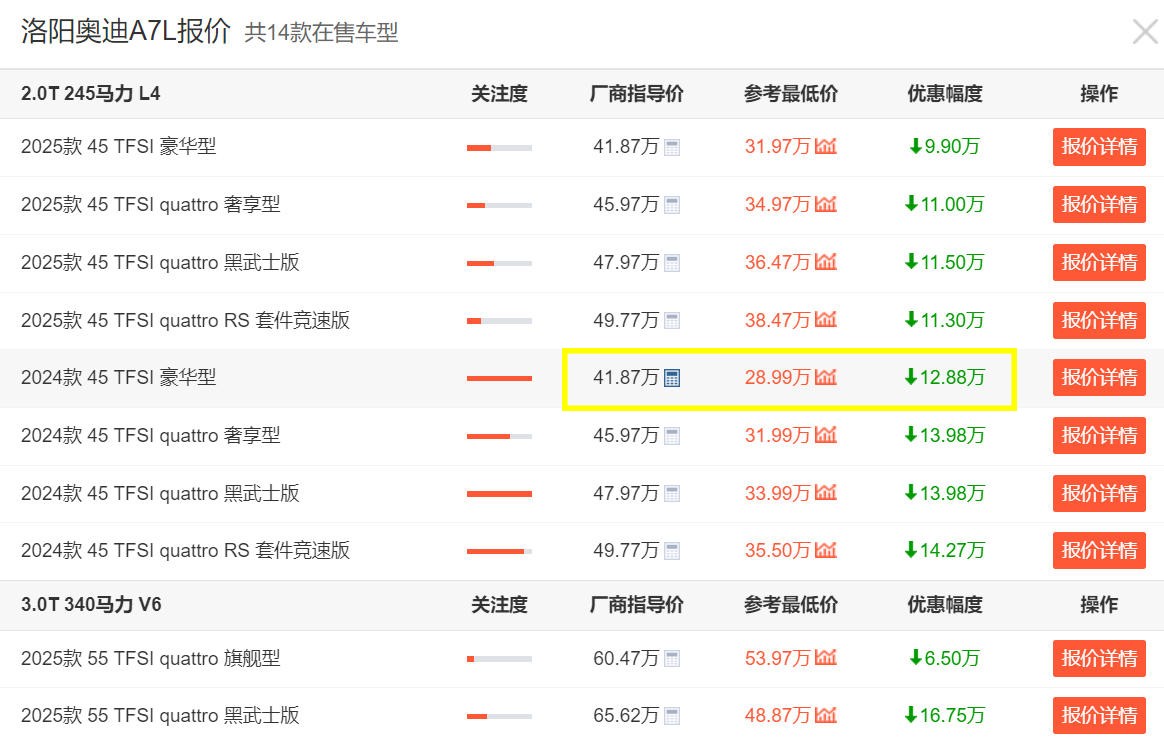Viewport: 1164px width, 741px height.
Task: Click calculator icon for 2024款 45 quattro 奢享型
Action: [672, 436]
